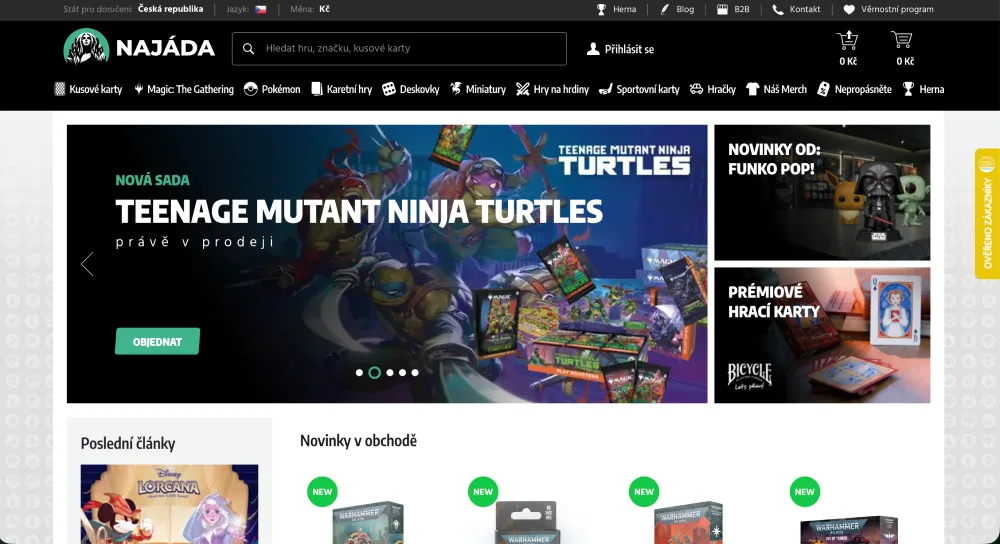Open the Novinky od Funko Pop banner
Image resolution: width=1000 pixels, height=544 pixels.
pyautogui.click(x=822, y=193)
